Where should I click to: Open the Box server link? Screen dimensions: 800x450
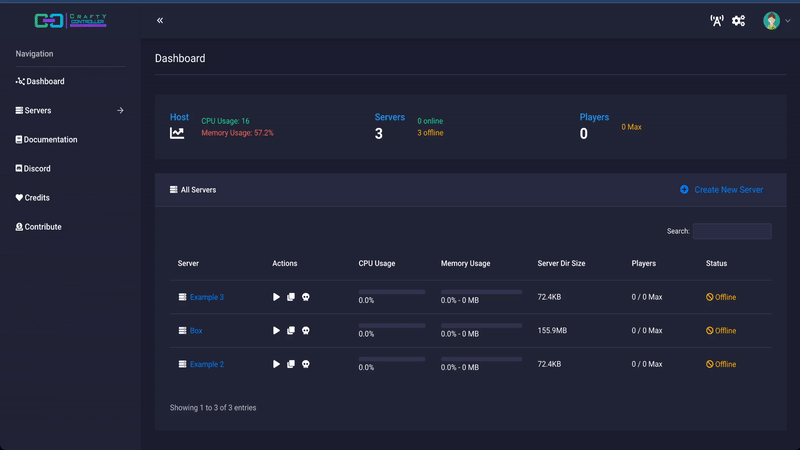[196, 331]
